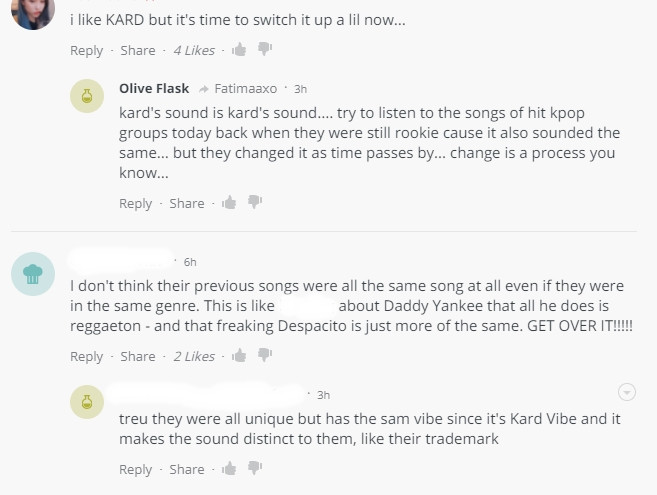Downvote the 'Kard Vibe' reply
This screenshot has height=495, width=657.
[255, 468]
